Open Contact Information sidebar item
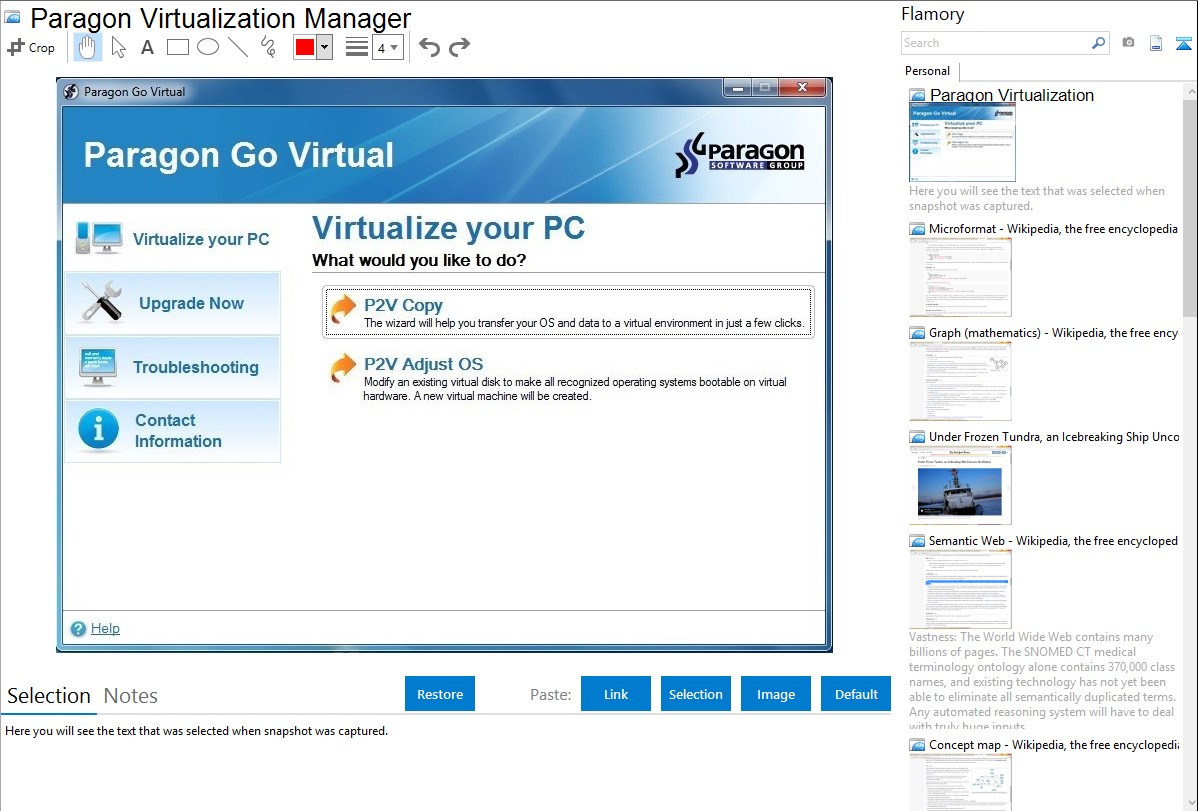Image resolution: width=1198 pixels, height=811 pixels. coord(173,431)
